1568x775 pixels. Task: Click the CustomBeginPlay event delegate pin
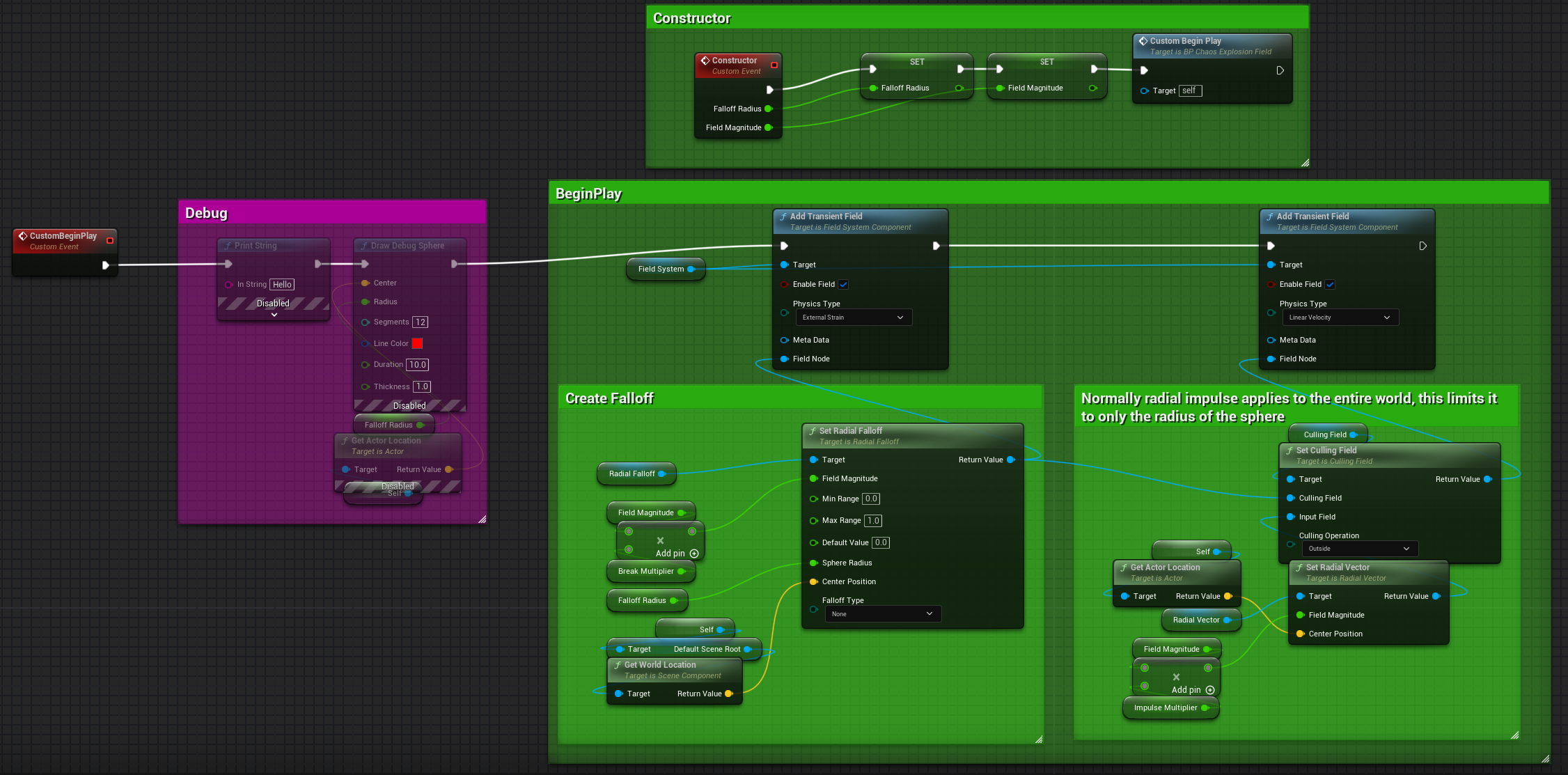[110, 240]
